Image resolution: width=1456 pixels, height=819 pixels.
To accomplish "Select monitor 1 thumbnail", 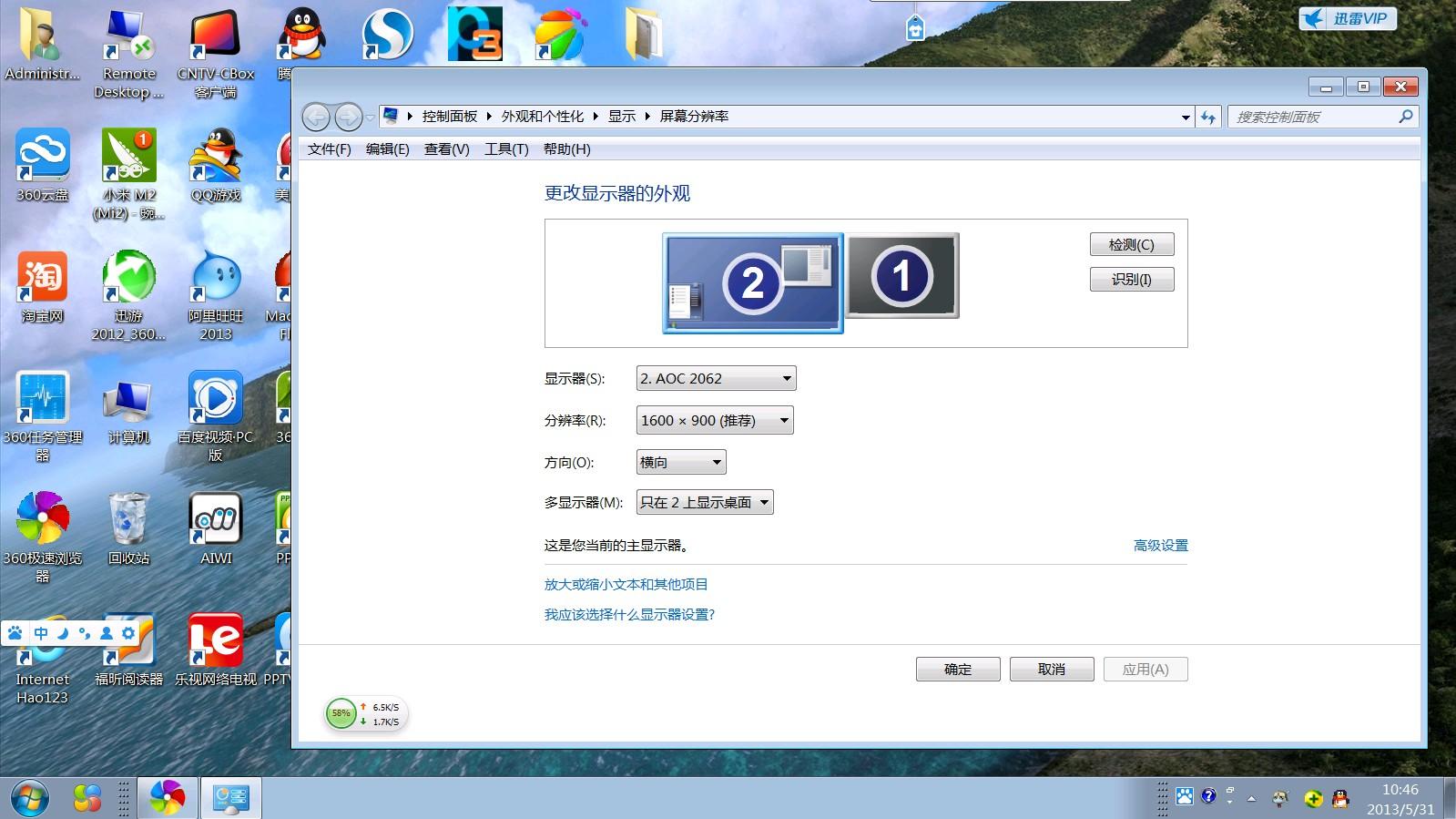I will [x=901, y=275].
